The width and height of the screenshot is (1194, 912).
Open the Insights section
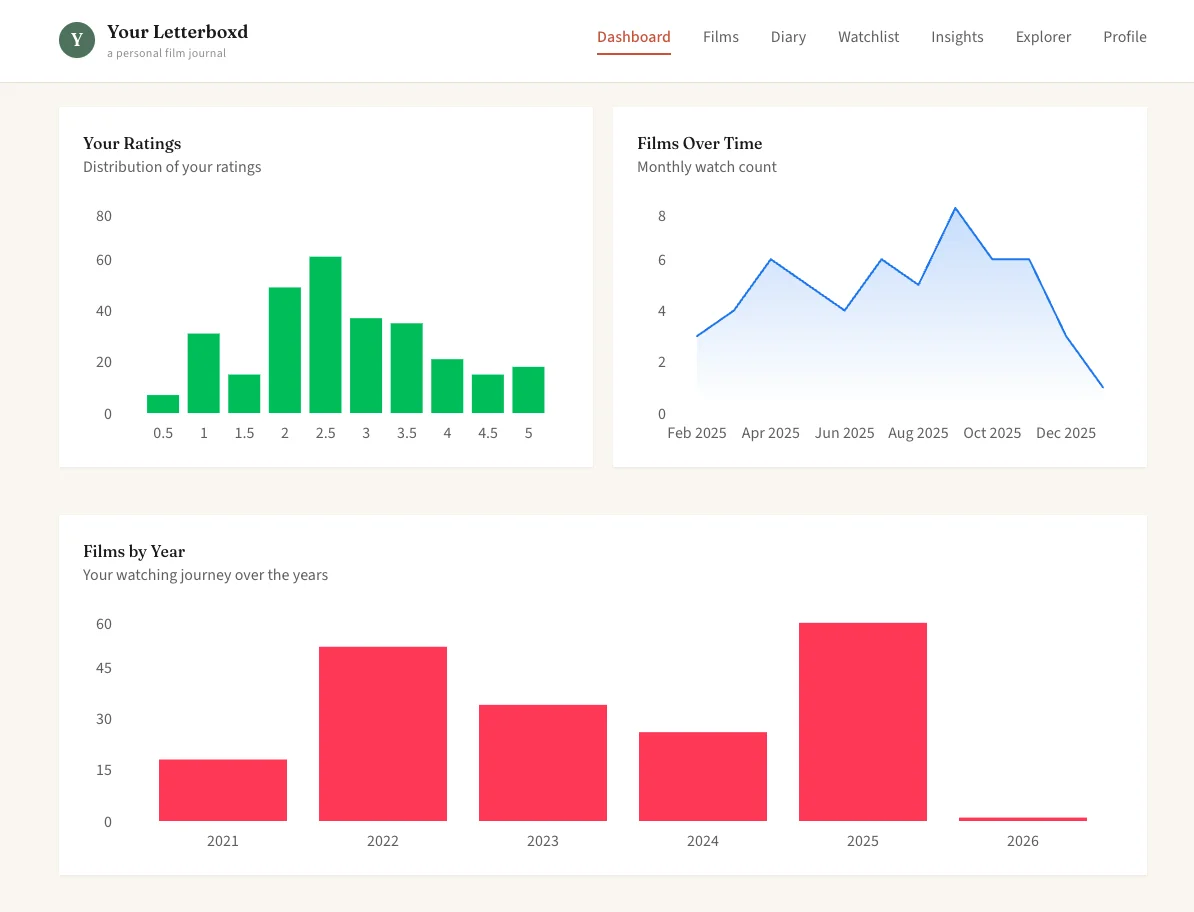[957, 37]
